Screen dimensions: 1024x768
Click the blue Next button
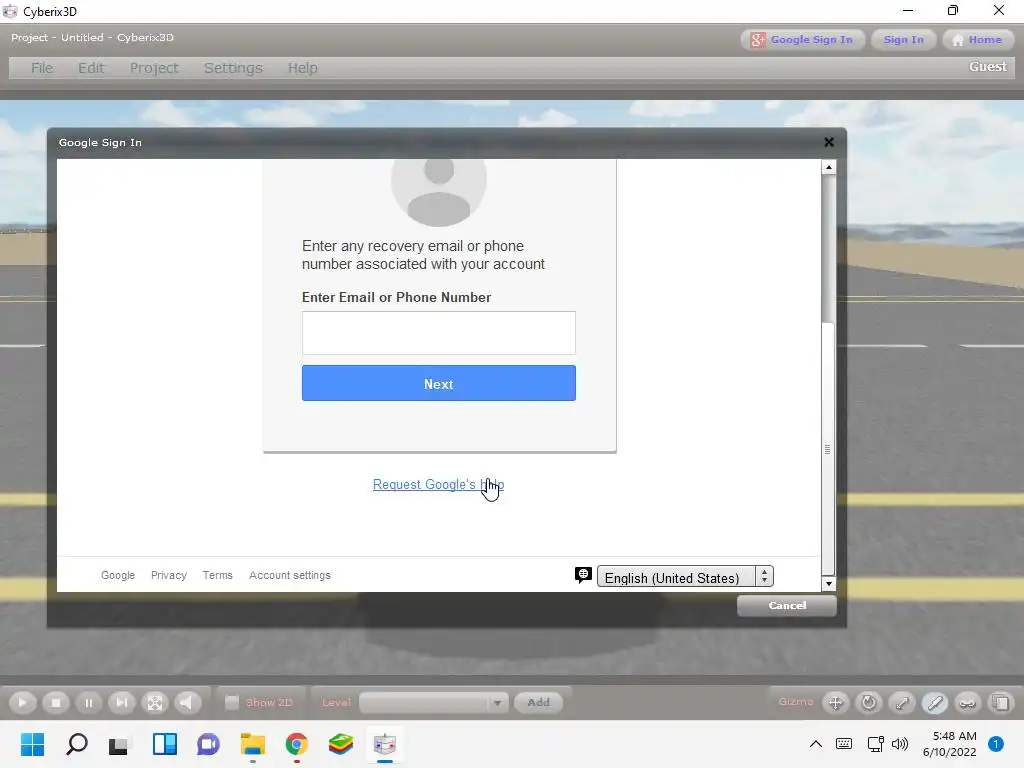pyautogui.click(x=439, y=383)
